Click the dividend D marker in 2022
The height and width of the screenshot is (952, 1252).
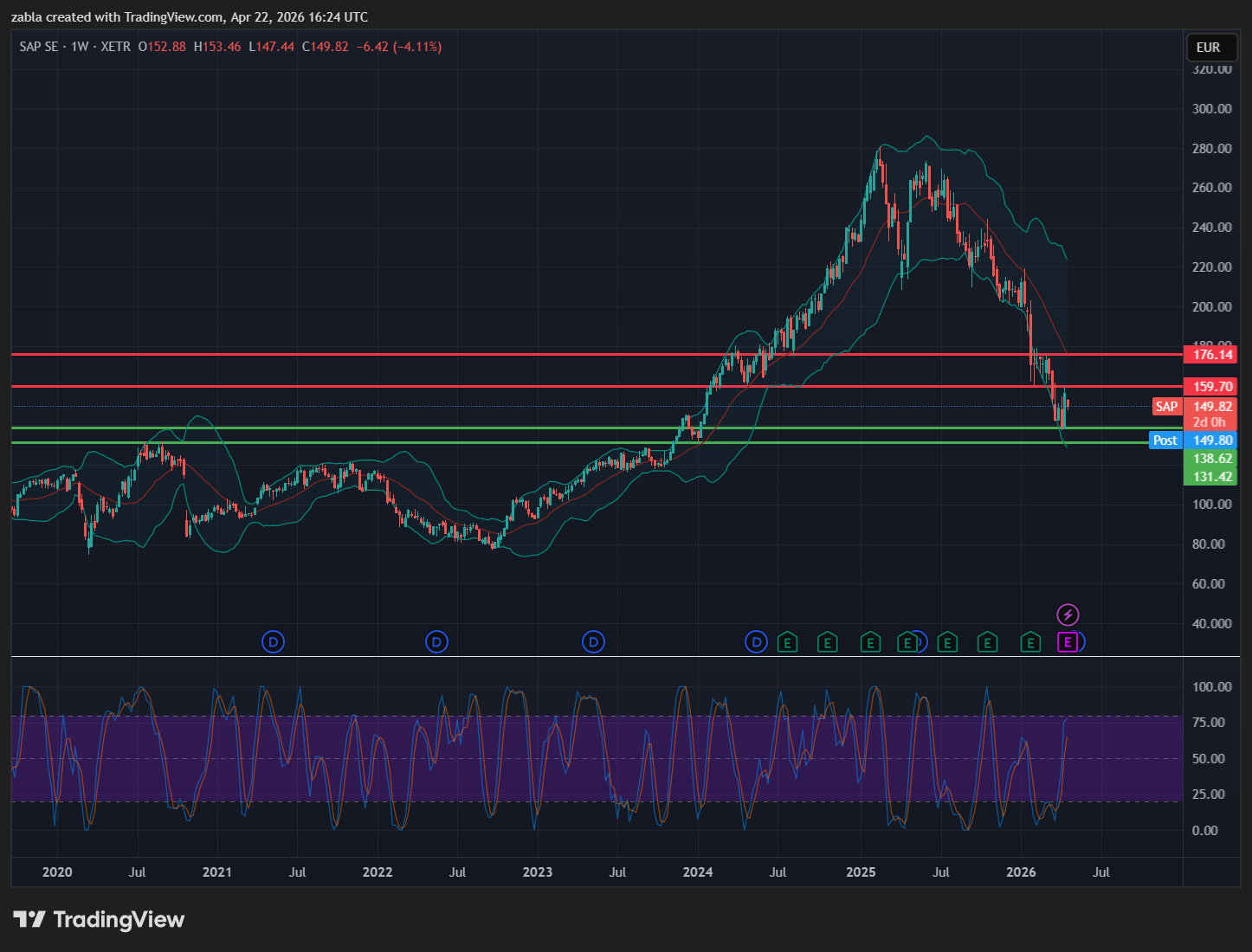point(436,642)
